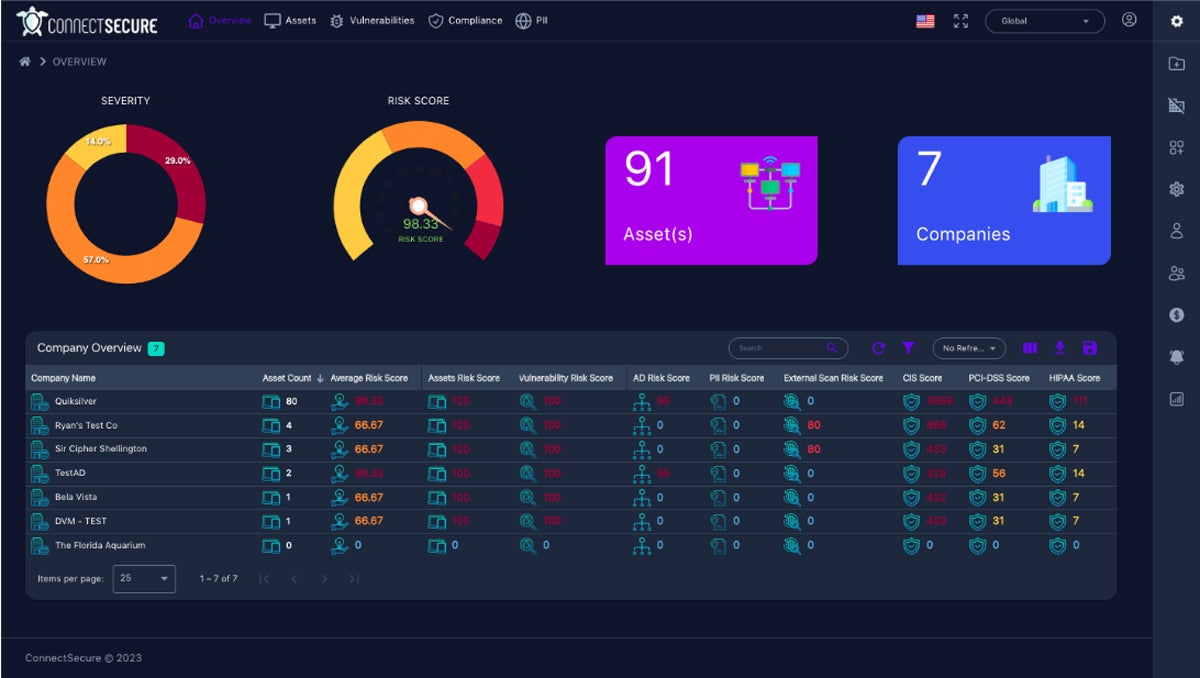The width and height of the screenshot is (1200, 678).
Task: Click the billing dollar icon in the sidebar
Action: coord(1177,312)
